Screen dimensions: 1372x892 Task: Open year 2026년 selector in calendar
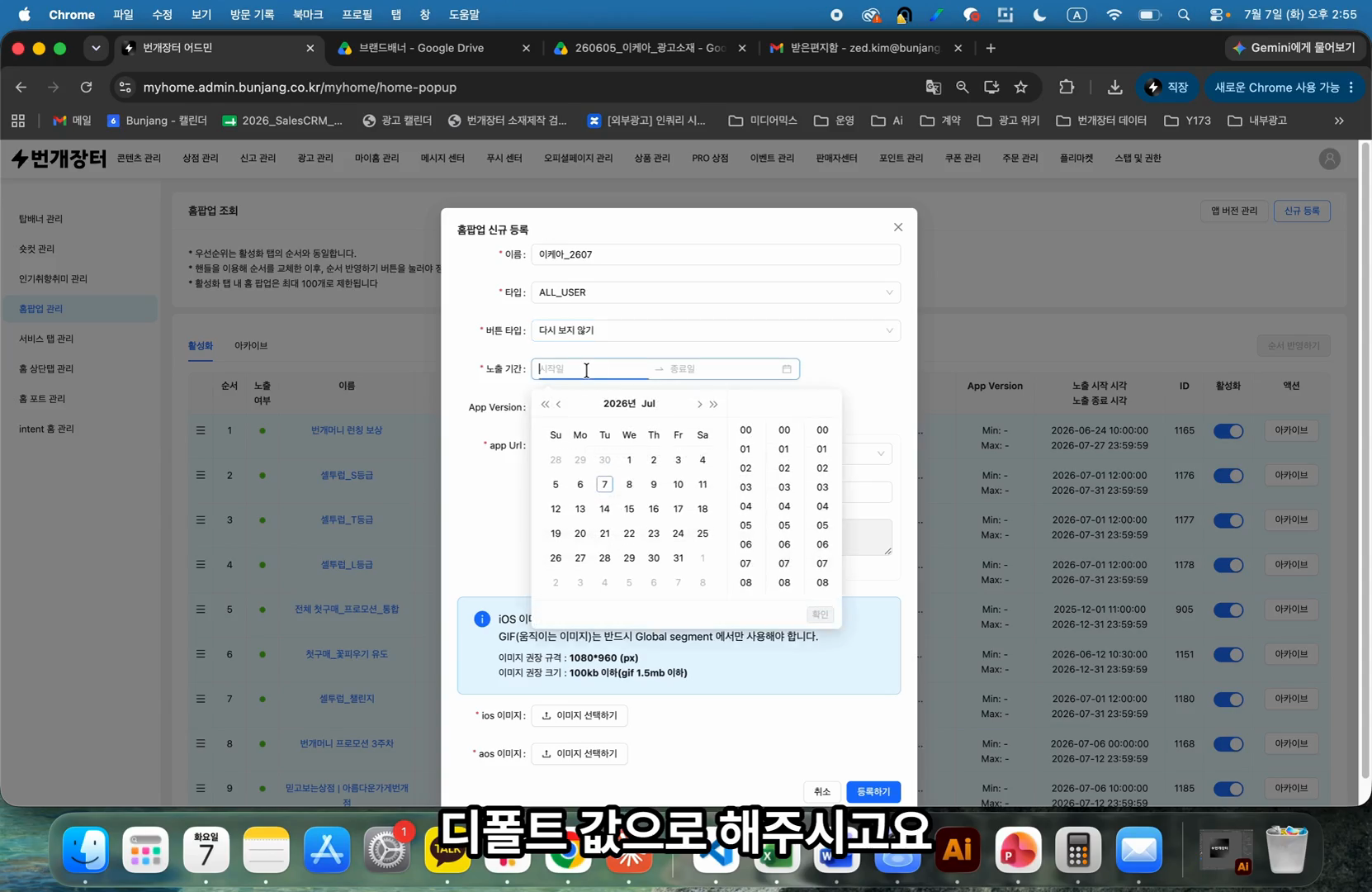tap(619, 404)
